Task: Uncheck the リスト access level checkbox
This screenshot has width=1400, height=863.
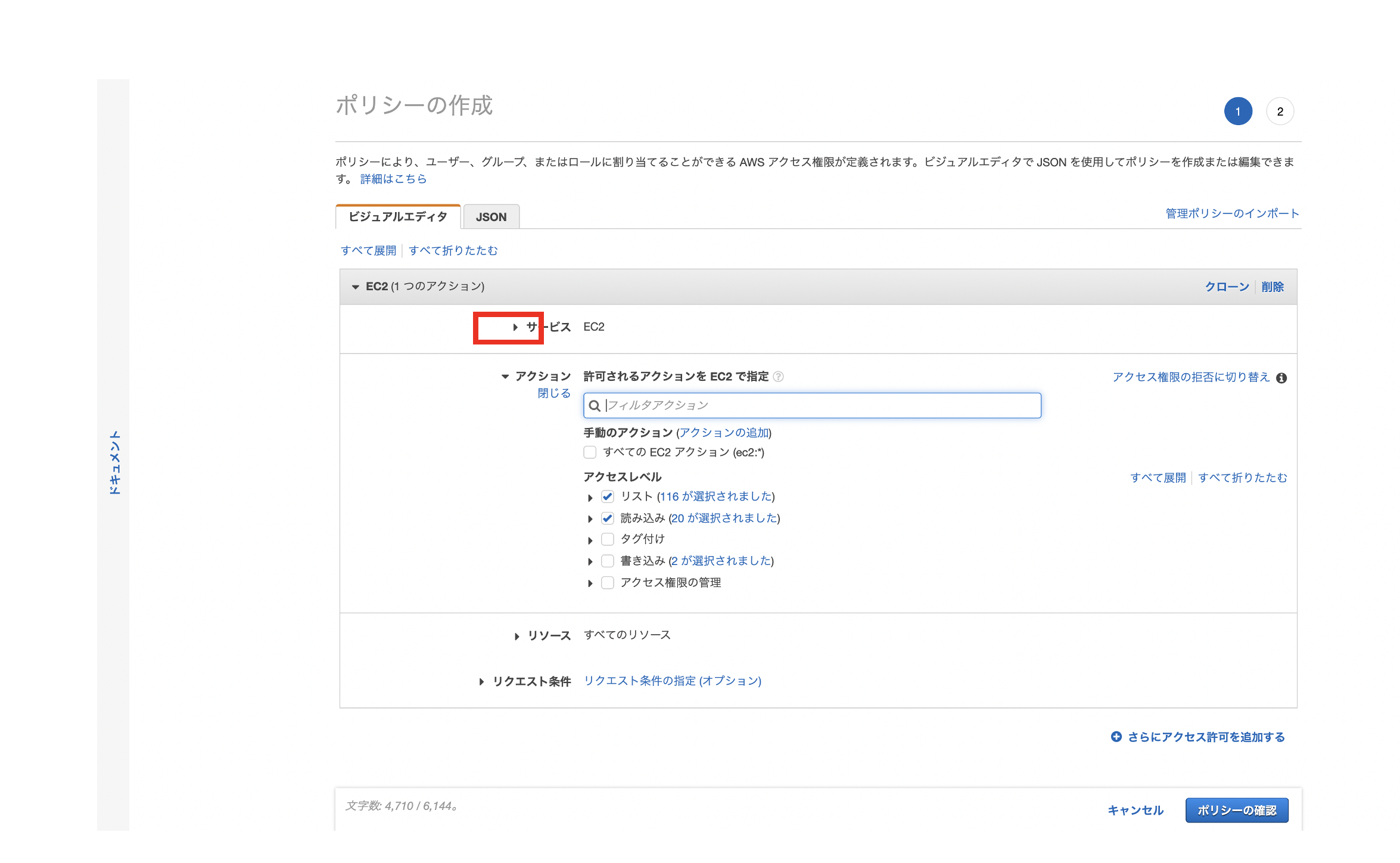Action: click(x=607, y=496)
